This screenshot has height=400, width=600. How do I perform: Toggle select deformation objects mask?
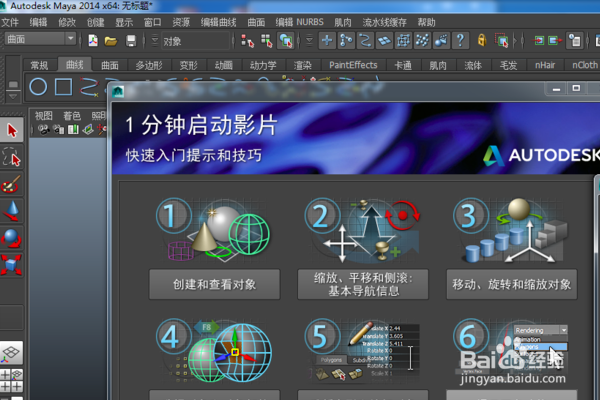tap(403, 40)
